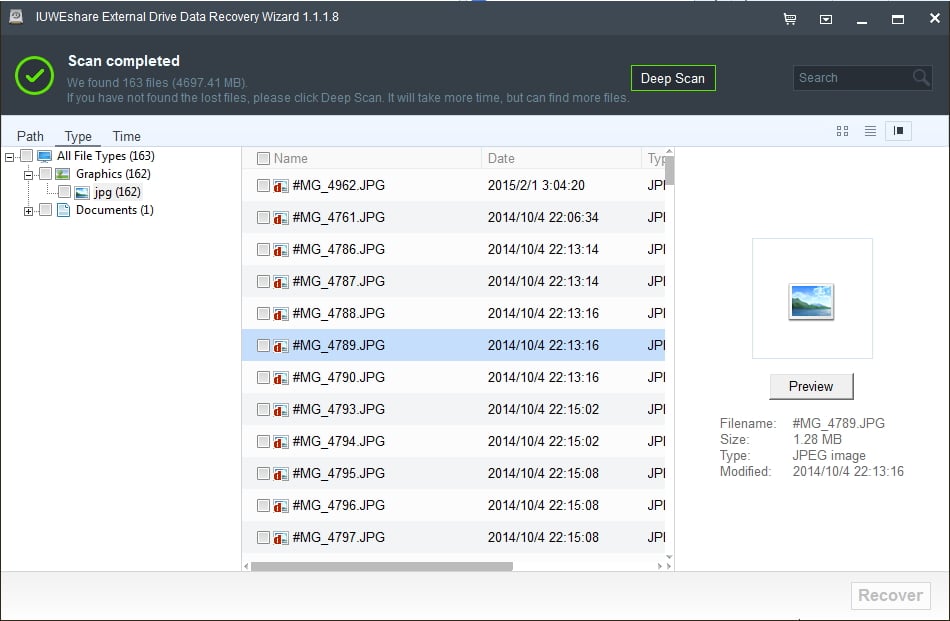Click the All File Types computer icon

[x=44, y=156]
